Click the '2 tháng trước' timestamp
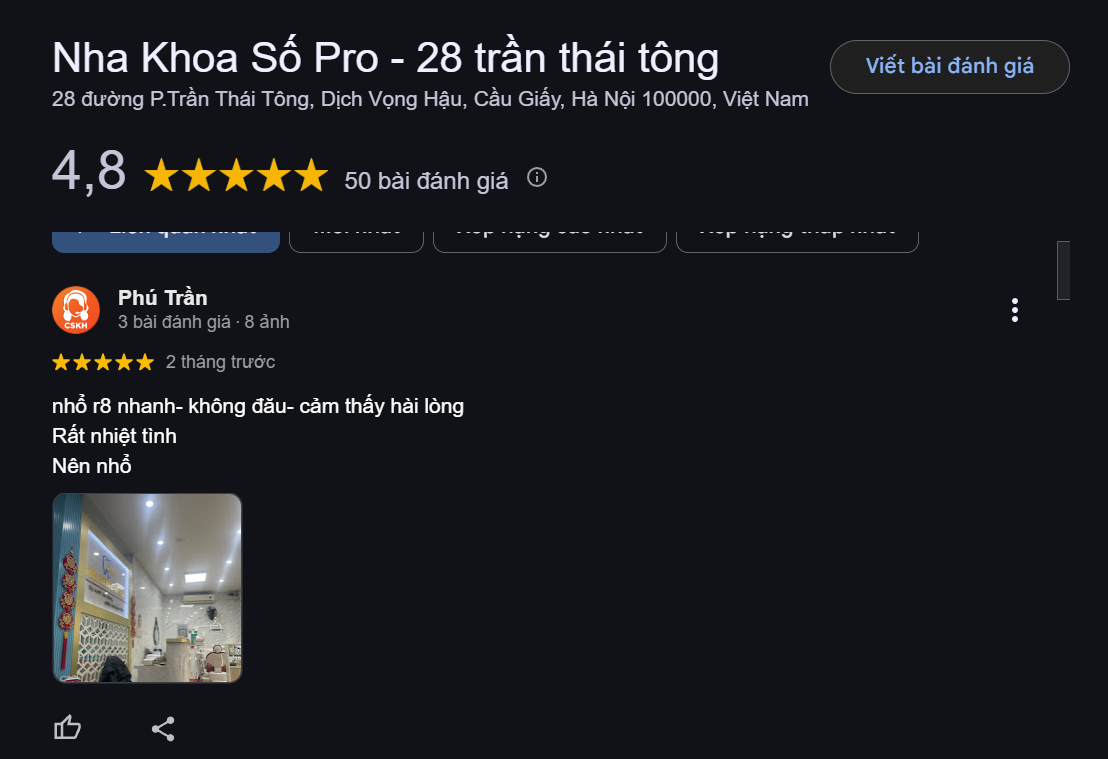Screen dimensions: 1108x759 click(220, 362)
